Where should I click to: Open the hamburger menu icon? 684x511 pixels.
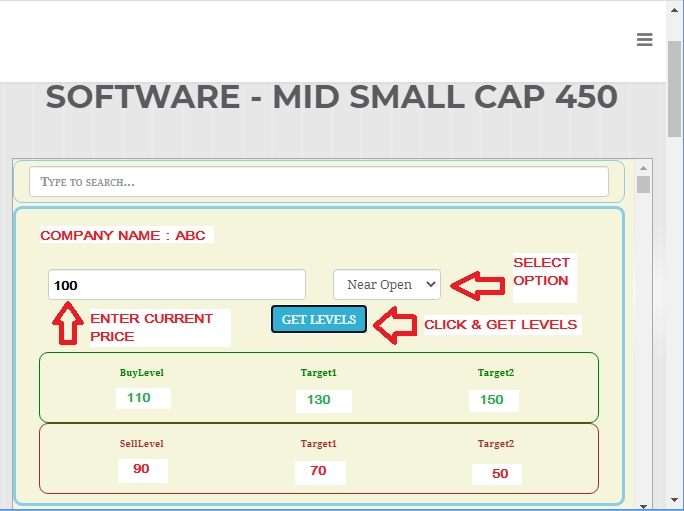(x=644, y=40)
